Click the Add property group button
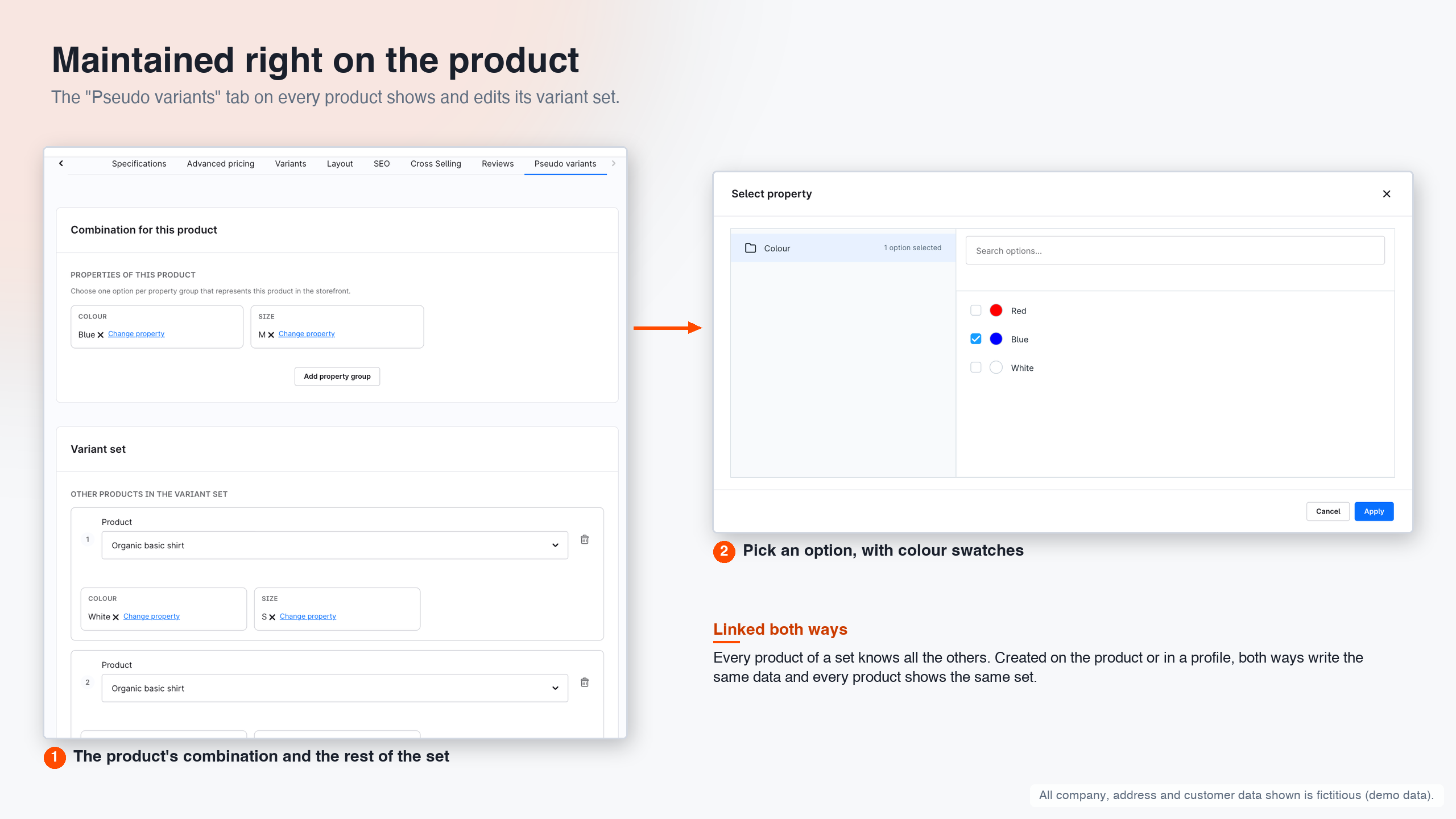The height and width of the screenshot is (819, 1456). coord(337,377)
